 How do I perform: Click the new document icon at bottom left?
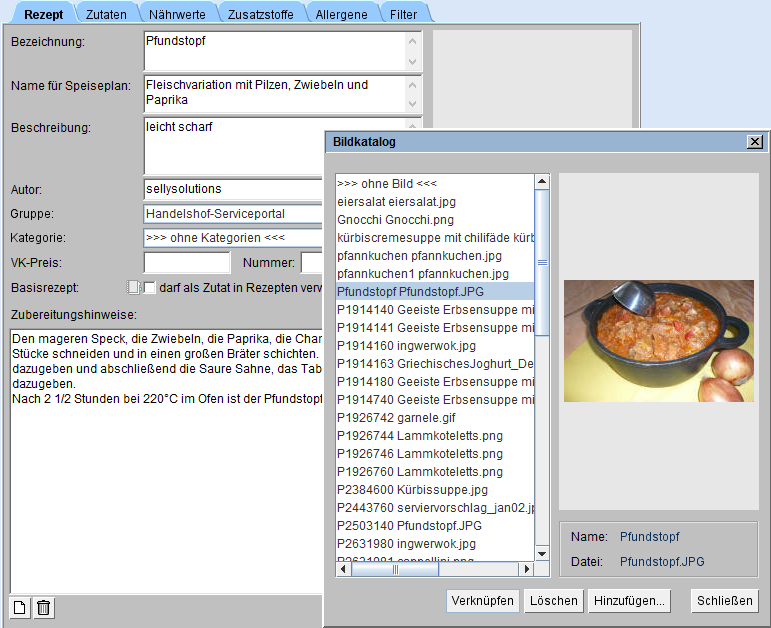(x=20, y=607)
